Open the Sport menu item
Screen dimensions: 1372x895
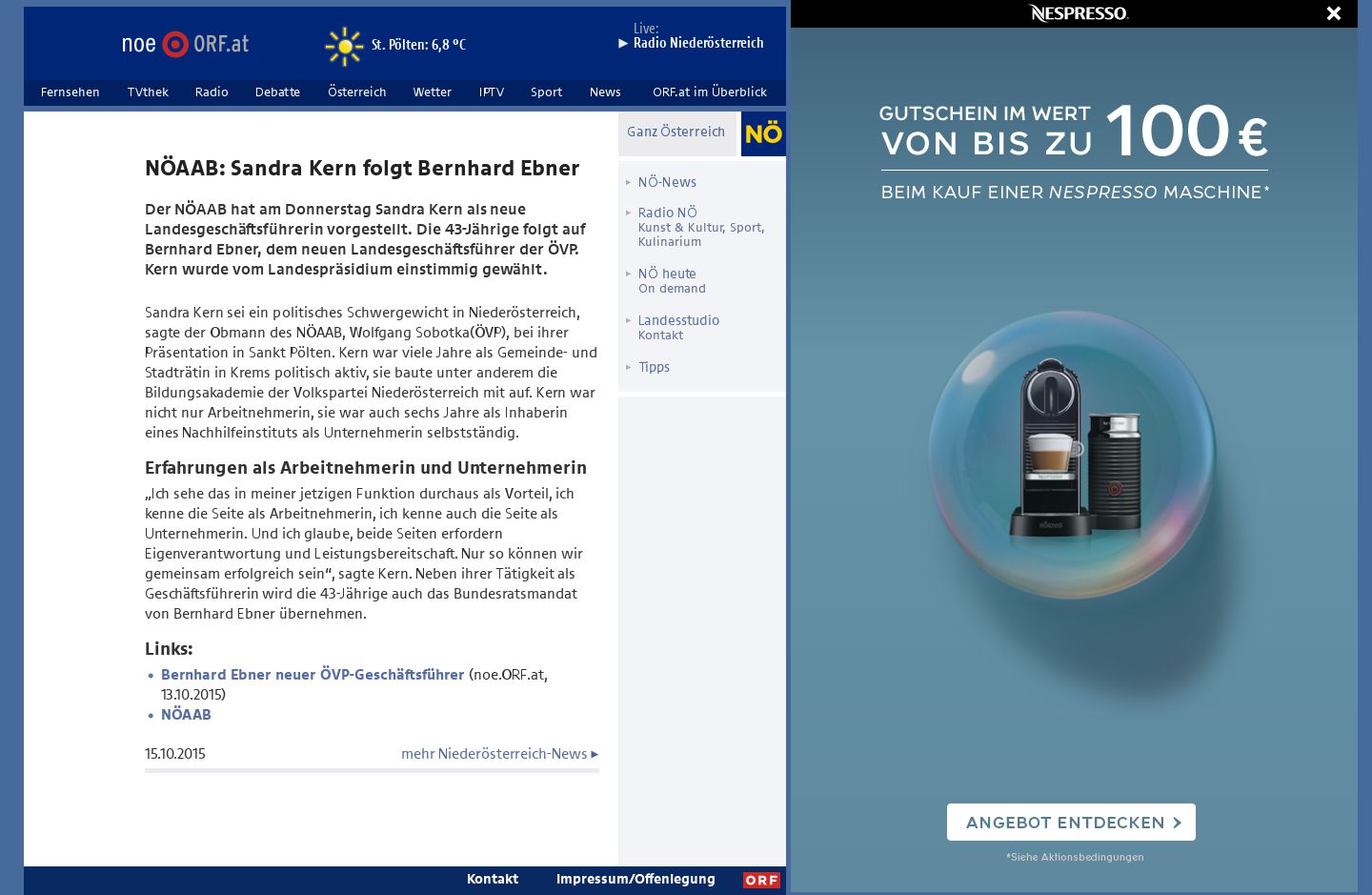pos(546,92)
